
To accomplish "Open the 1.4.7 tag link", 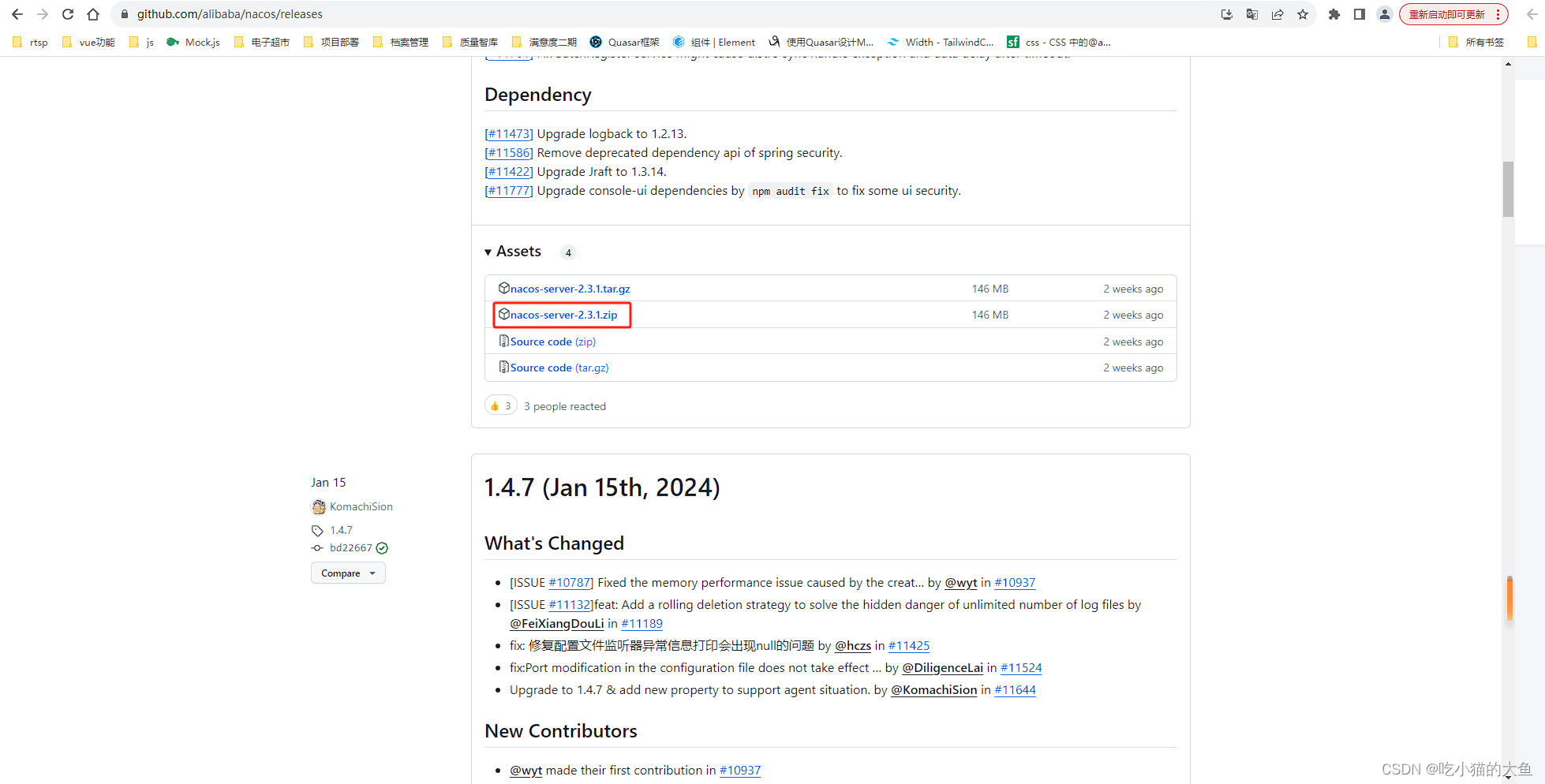I will [341, 530].
